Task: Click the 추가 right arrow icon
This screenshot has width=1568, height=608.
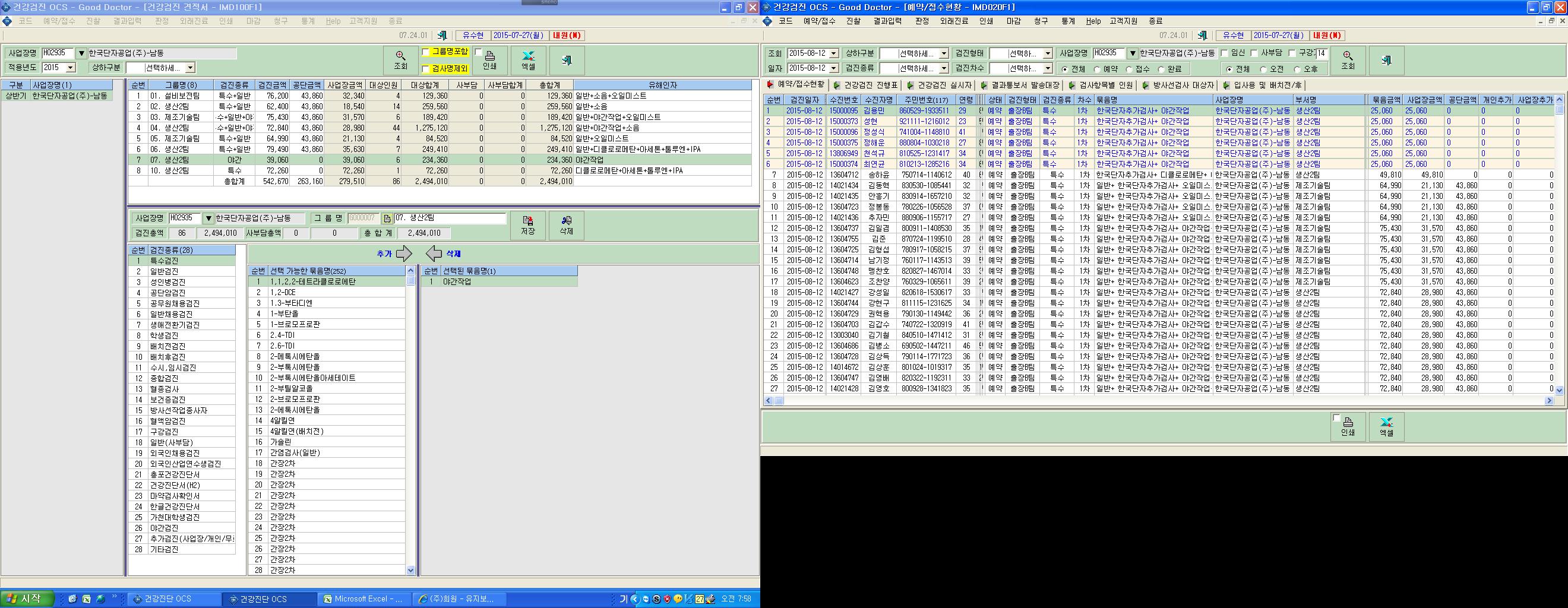Action: [403, 254]
